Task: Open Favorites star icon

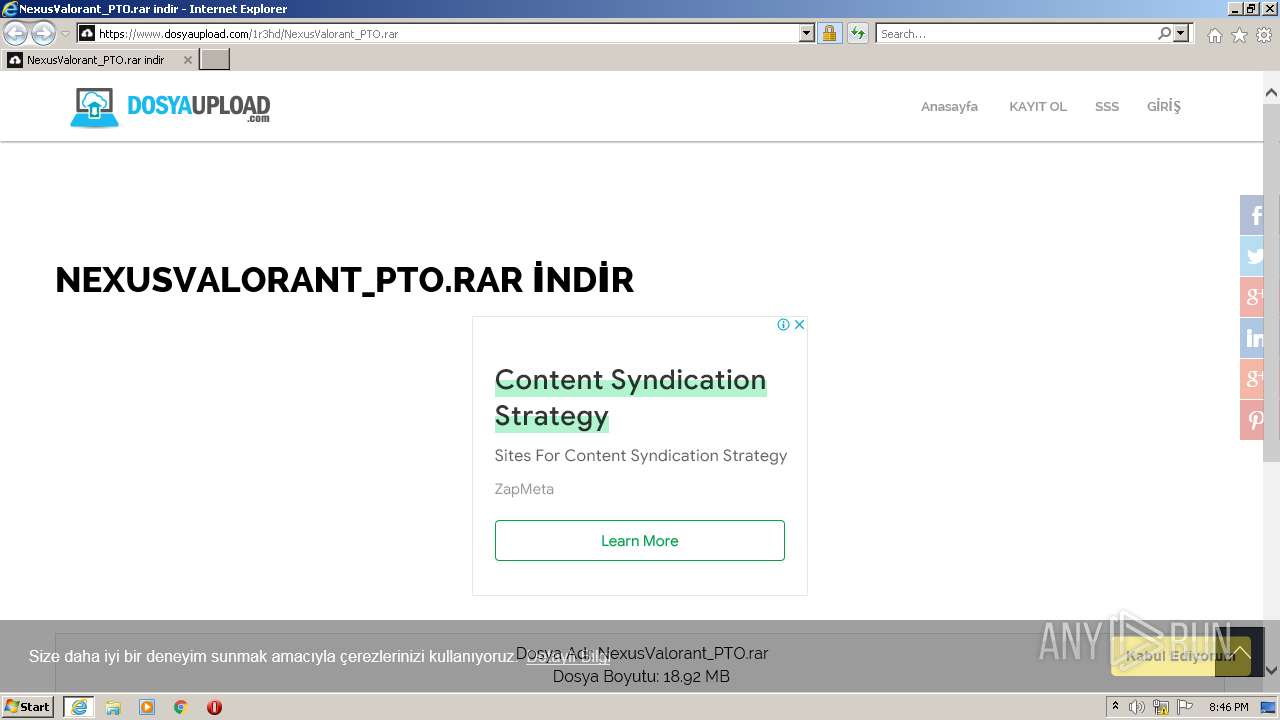Action: point(1239,35)
